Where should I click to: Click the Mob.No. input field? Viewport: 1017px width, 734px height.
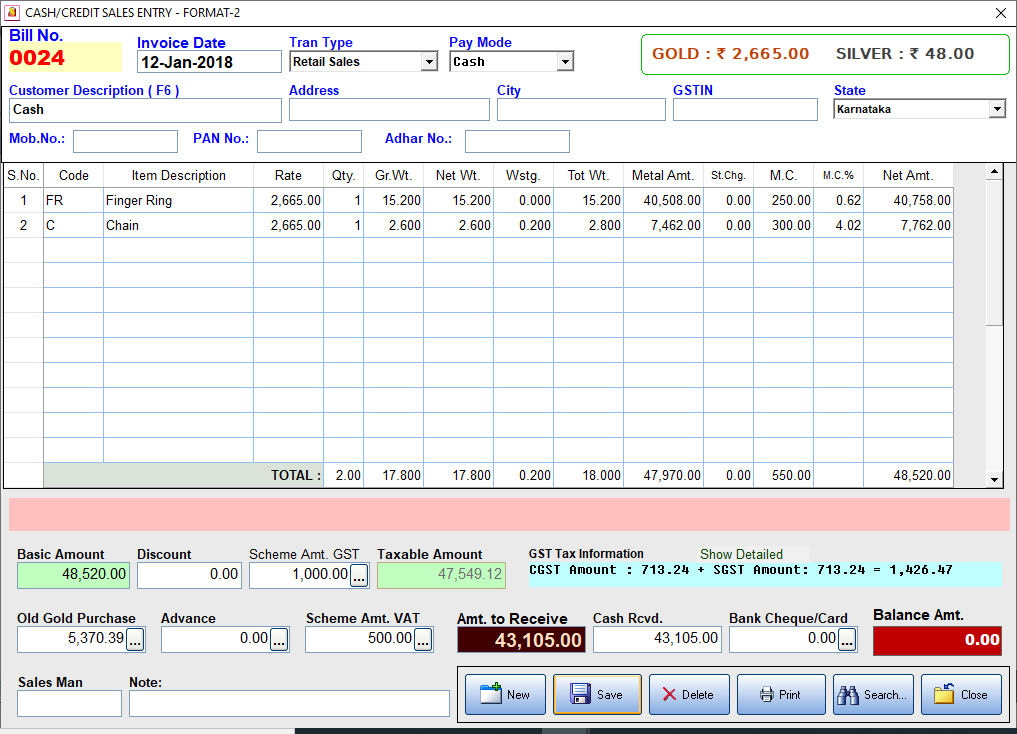pos(125,141)
